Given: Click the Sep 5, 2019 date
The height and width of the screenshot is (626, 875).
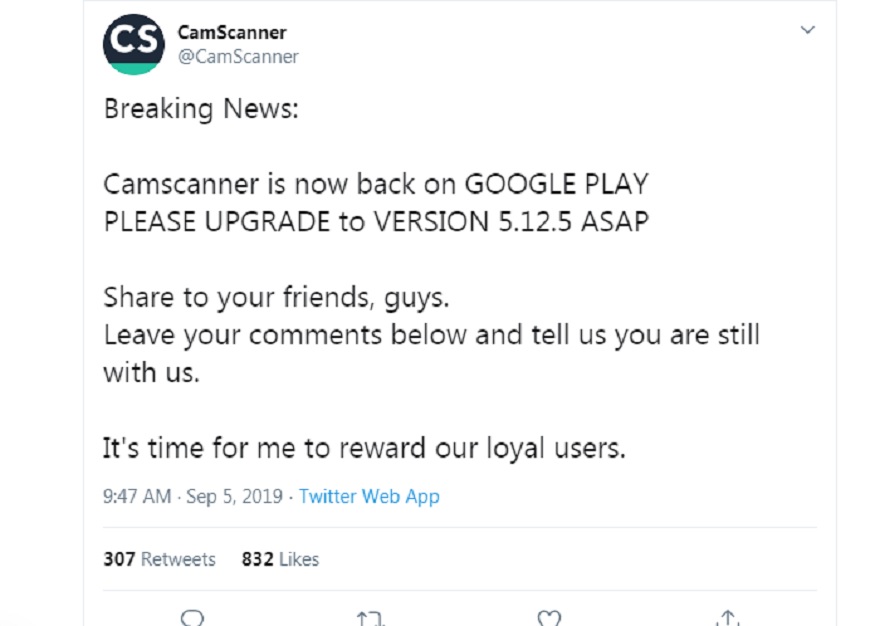Looking at the screenshot, I should point(234,496).
